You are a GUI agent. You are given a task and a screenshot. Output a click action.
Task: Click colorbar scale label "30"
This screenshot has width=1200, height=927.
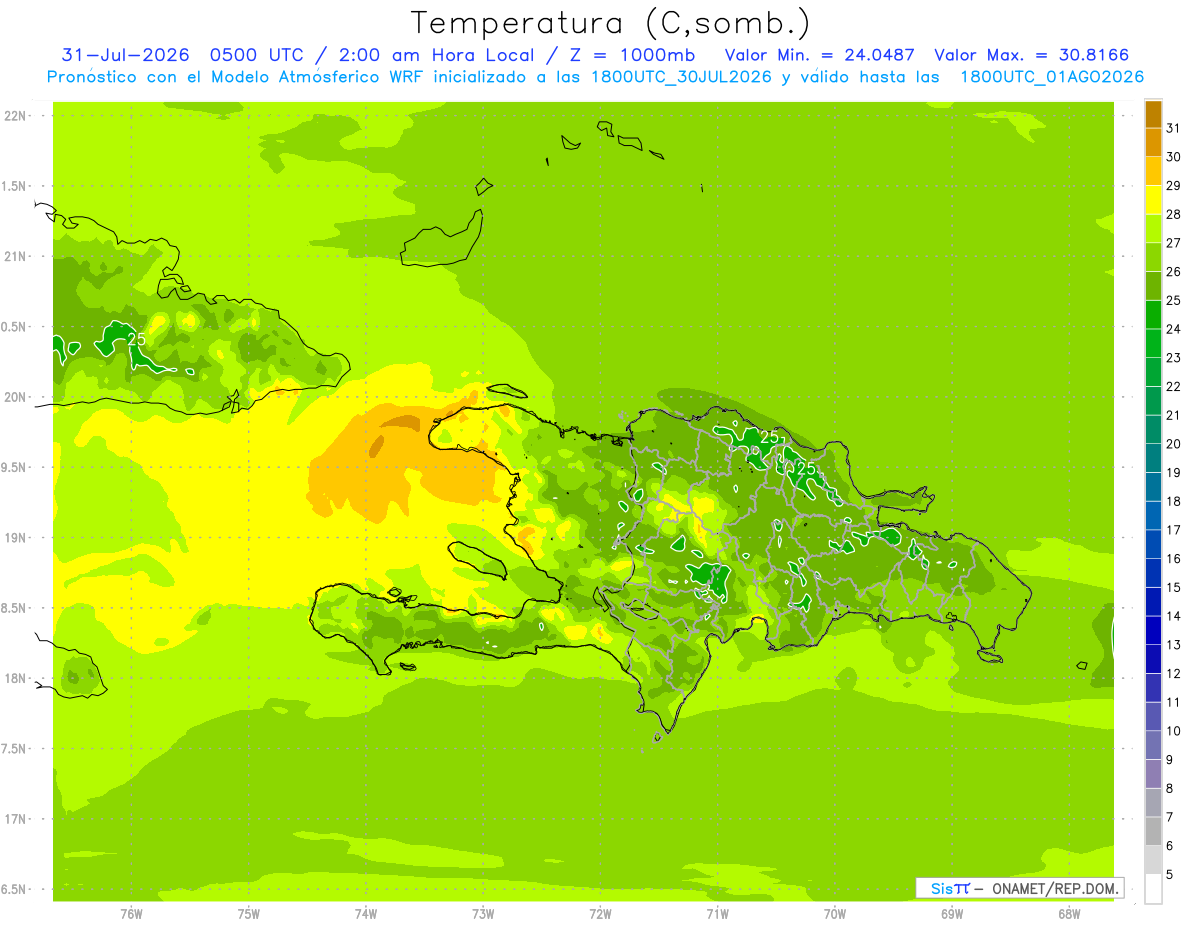point(1173,157)
